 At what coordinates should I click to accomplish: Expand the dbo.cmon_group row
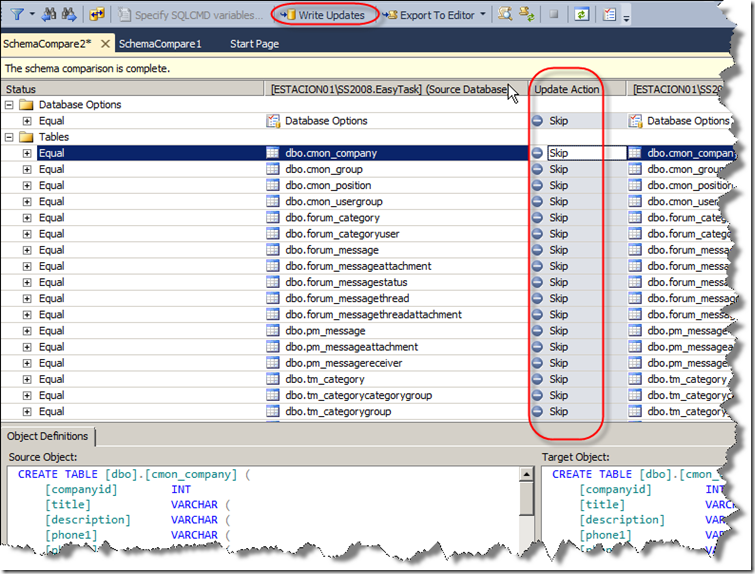27,170
